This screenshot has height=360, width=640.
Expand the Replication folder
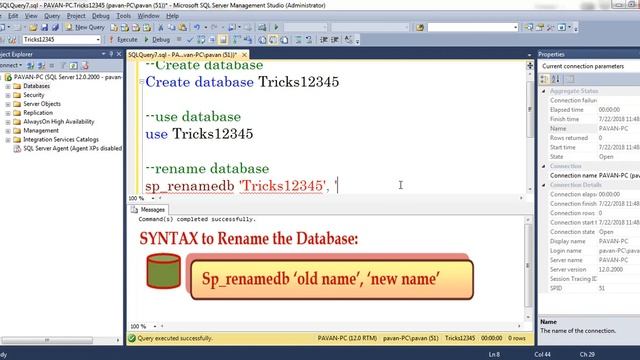pos(8,113)
